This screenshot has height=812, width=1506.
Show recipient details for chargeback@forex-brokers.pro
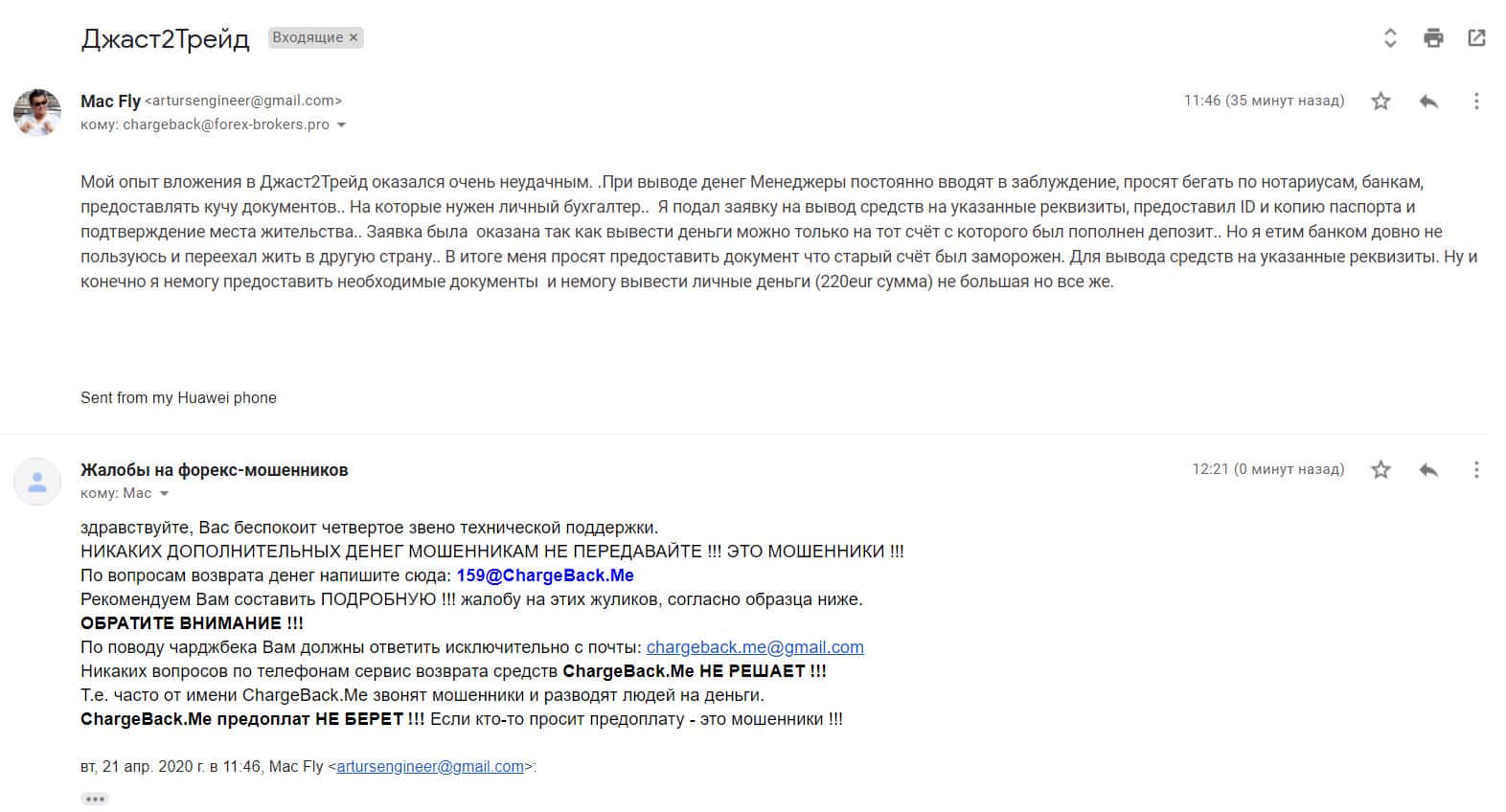pyautogui.click(x=342, y=125)
